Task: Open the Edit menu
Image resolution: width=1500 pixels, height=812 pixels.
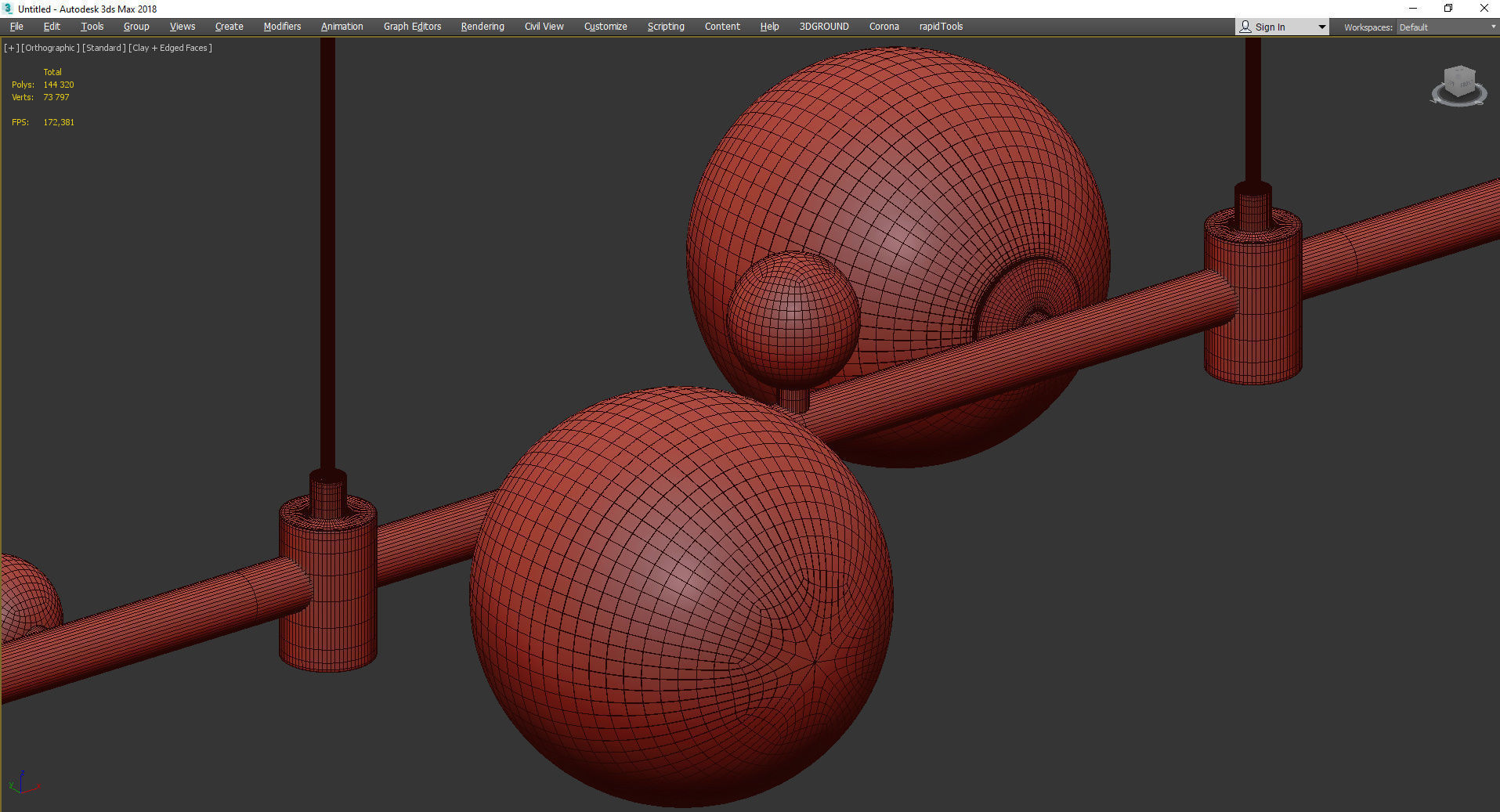Action: pyautogui.click(x=52, y=27)
